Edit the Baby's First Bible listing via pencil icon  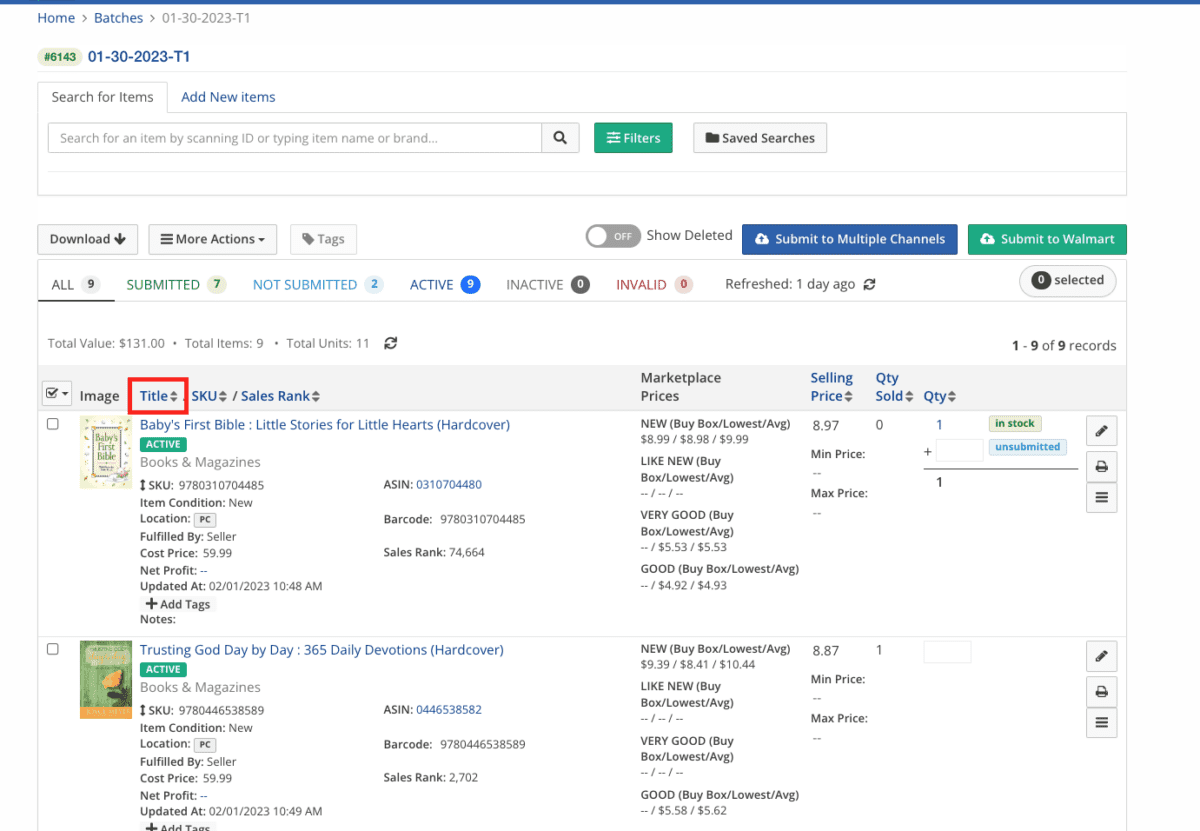[x=1101, y=430]
